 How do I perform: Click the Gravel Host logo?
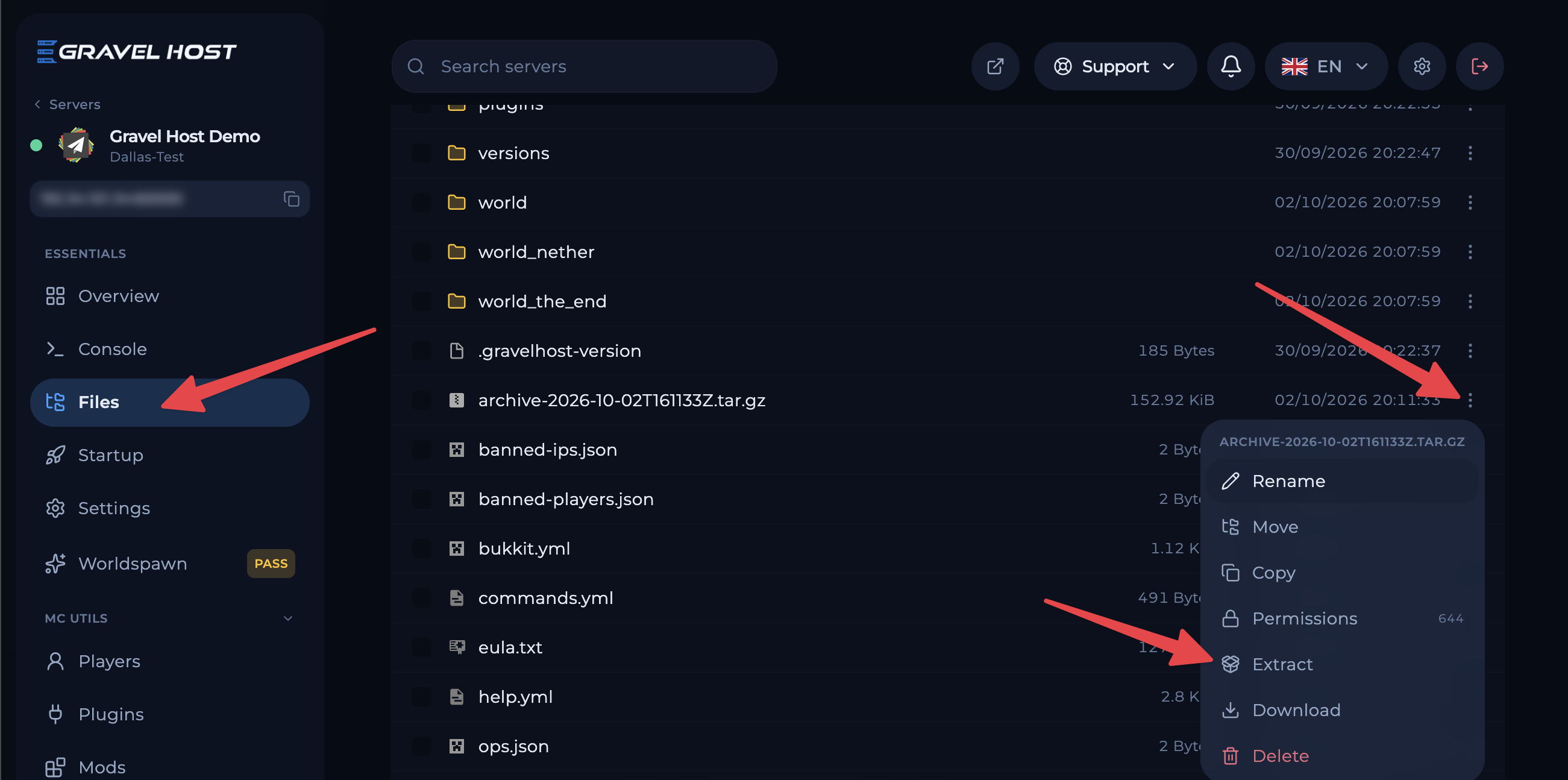click(x=136, y=52)
